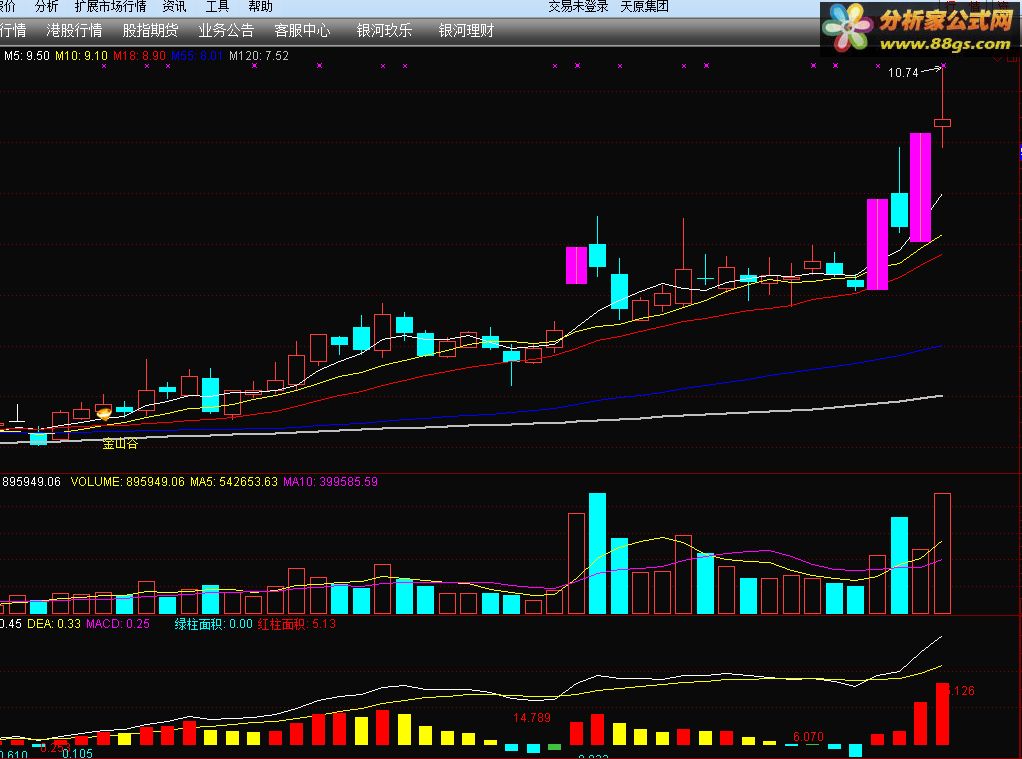Select the rightmost hollow red volume bar
Viewport: 1022px width, 759px height.
click(942, 554)
